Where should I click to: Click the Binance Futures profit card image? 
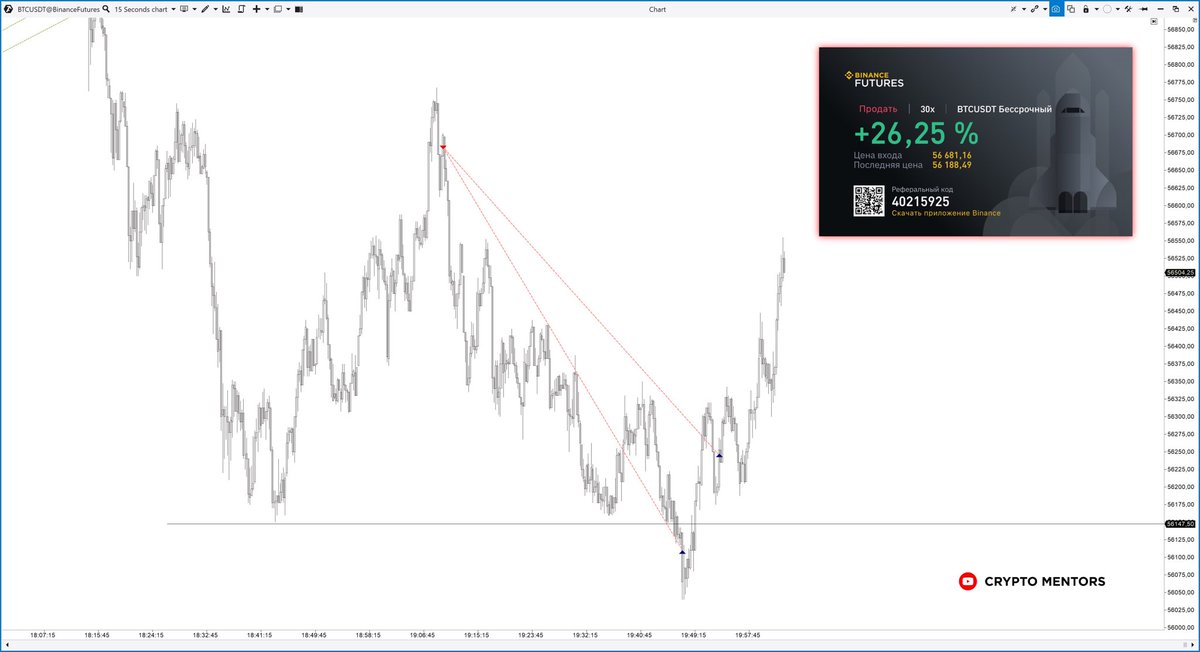pos(976,141)
